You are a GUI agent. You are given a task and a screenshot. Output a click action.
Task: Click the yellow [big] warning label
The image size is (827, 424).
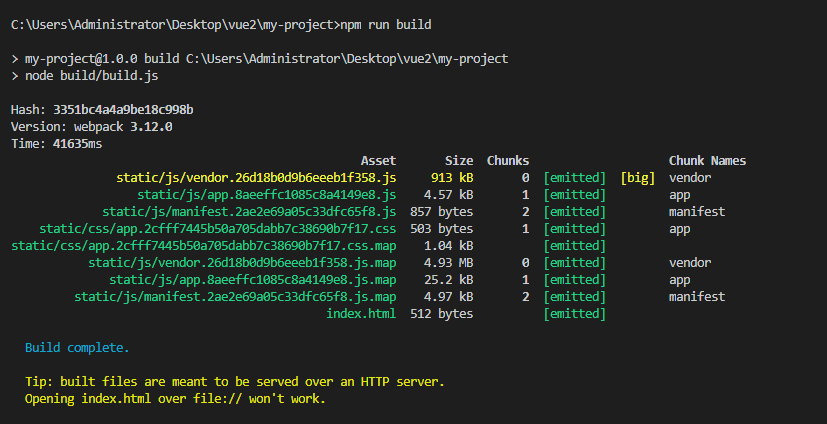(x=637, y=178)
